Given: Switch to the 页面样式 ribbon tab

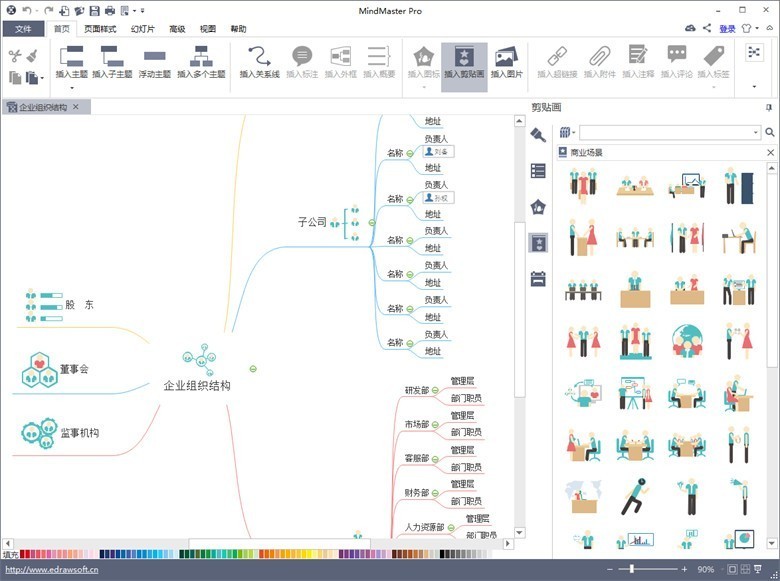Looking at the screenshot, I should coord(100,29).
